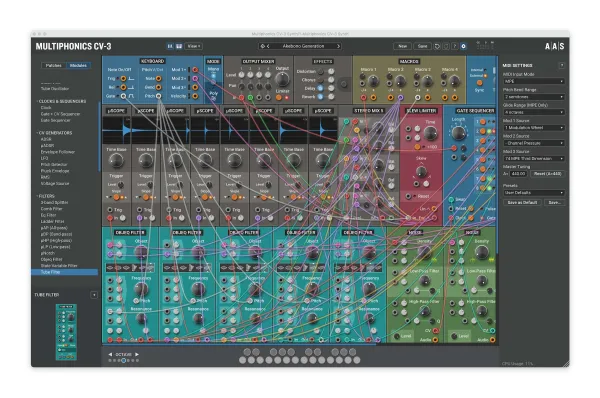Open the Glide Range dropdown

(x=534, y=112)
